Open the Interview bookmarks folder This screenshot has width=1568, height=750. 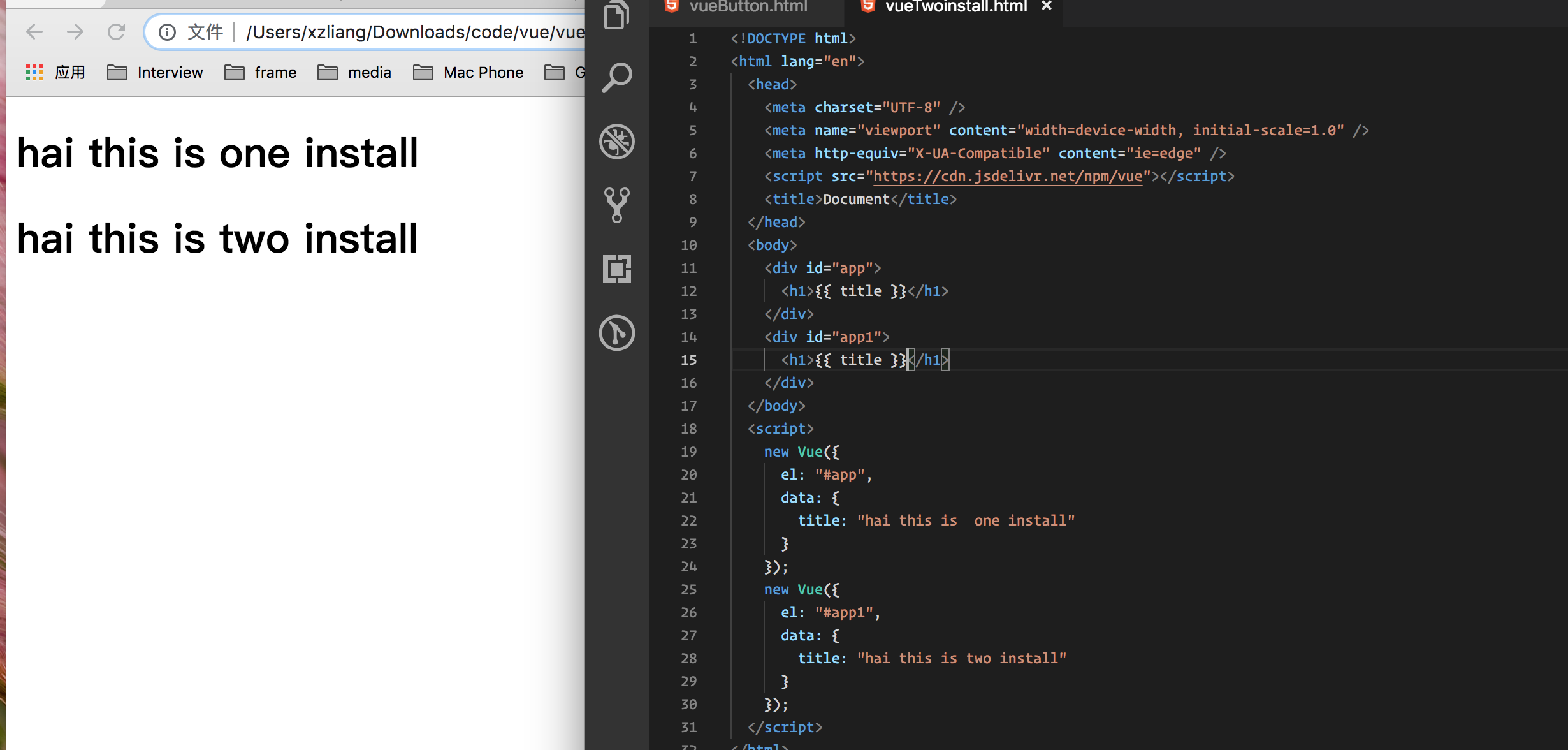(156, 73)
